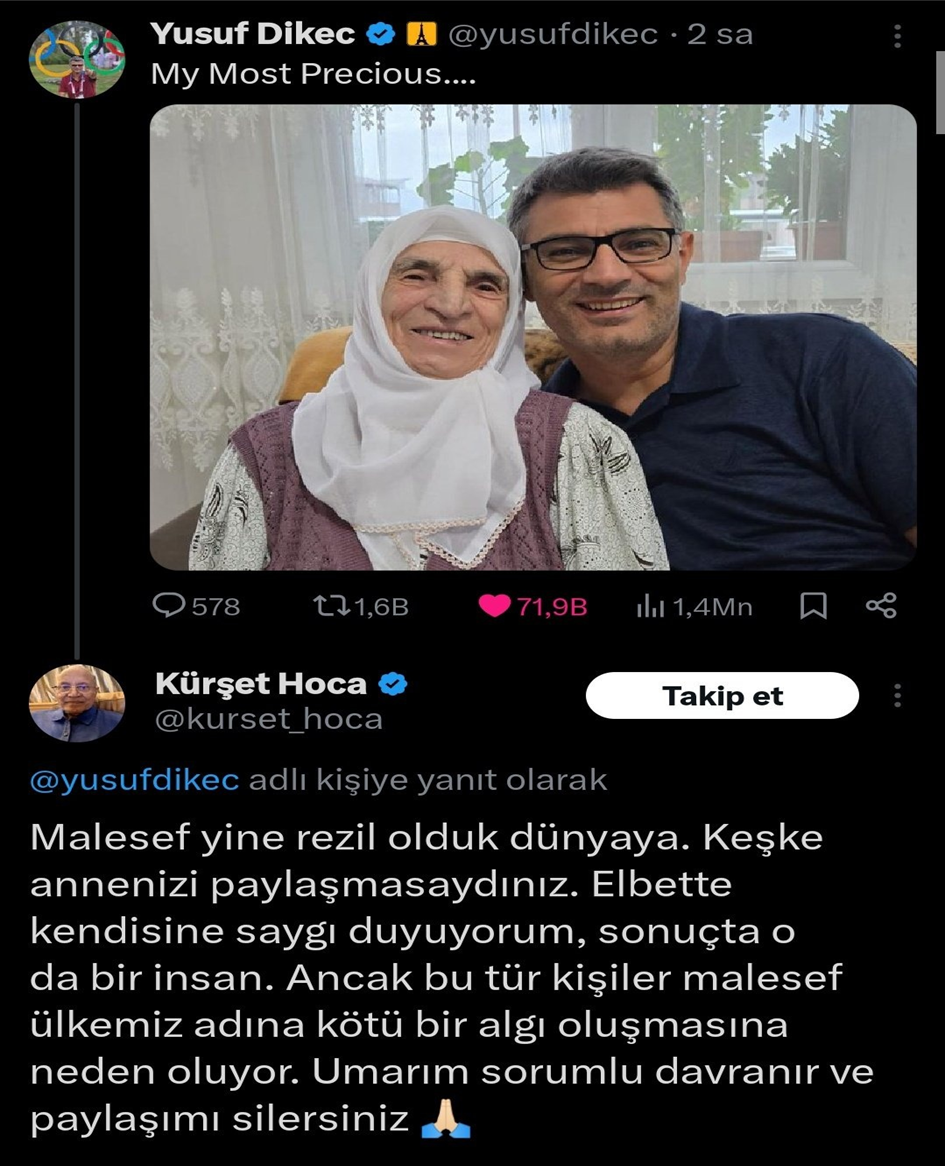Click Kürşet Hoca verified checkmark badge

click(393, 684)
